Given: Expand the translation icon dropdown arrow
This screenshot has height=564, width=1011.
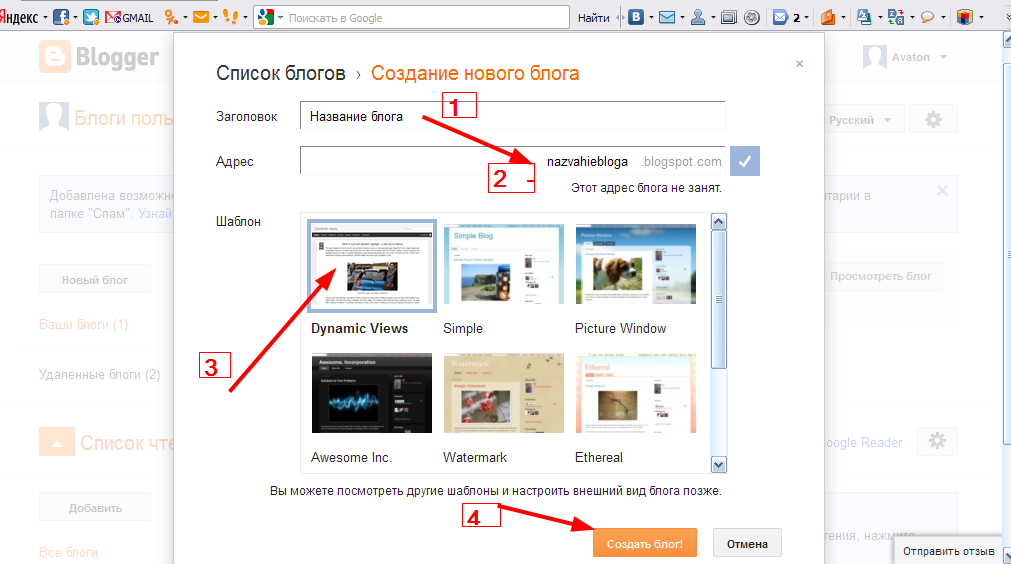Looking at the screenshot, I should point(912,18).
